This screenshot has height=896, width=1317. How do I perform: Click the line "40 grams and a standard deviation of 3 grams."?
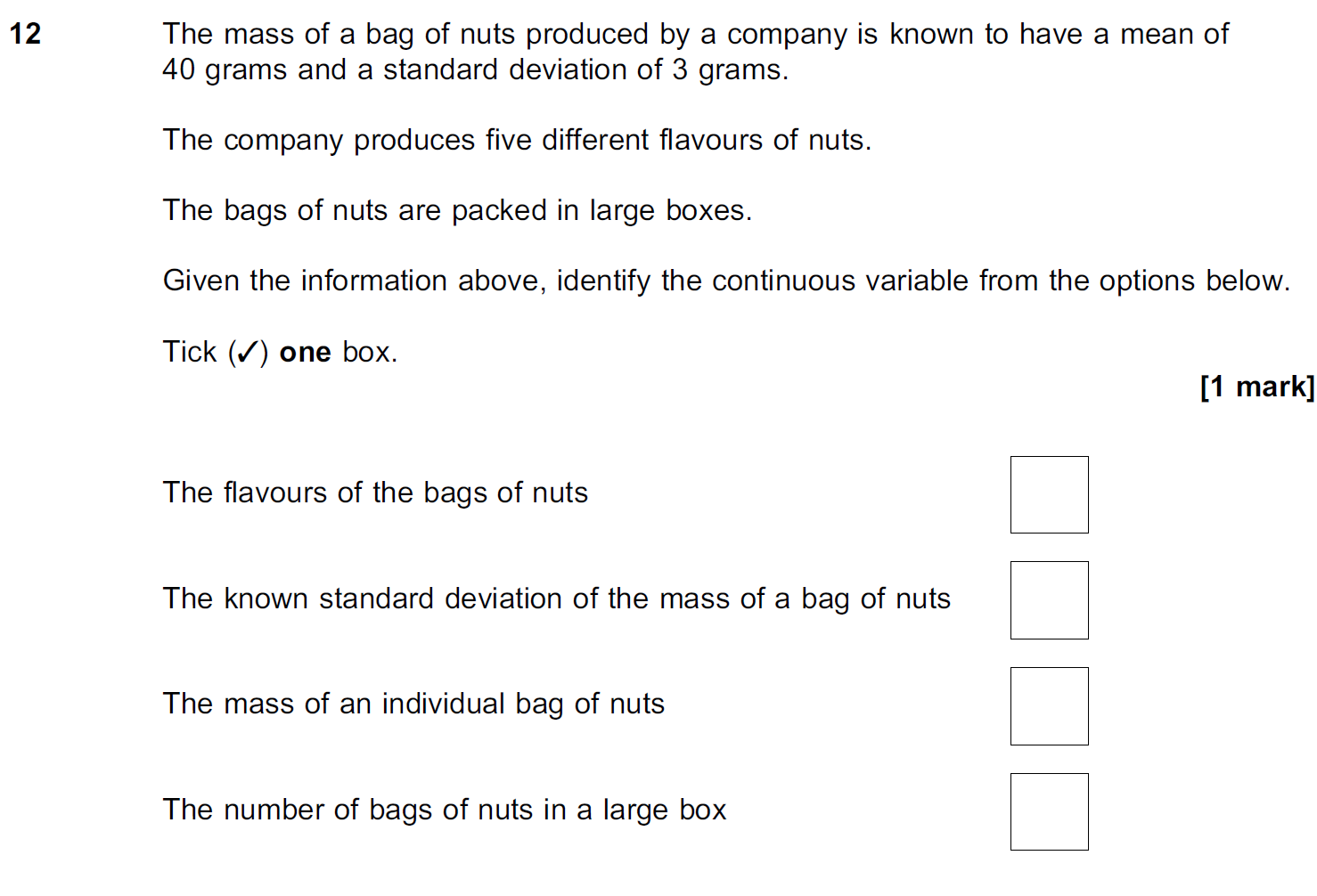[475, 69]
